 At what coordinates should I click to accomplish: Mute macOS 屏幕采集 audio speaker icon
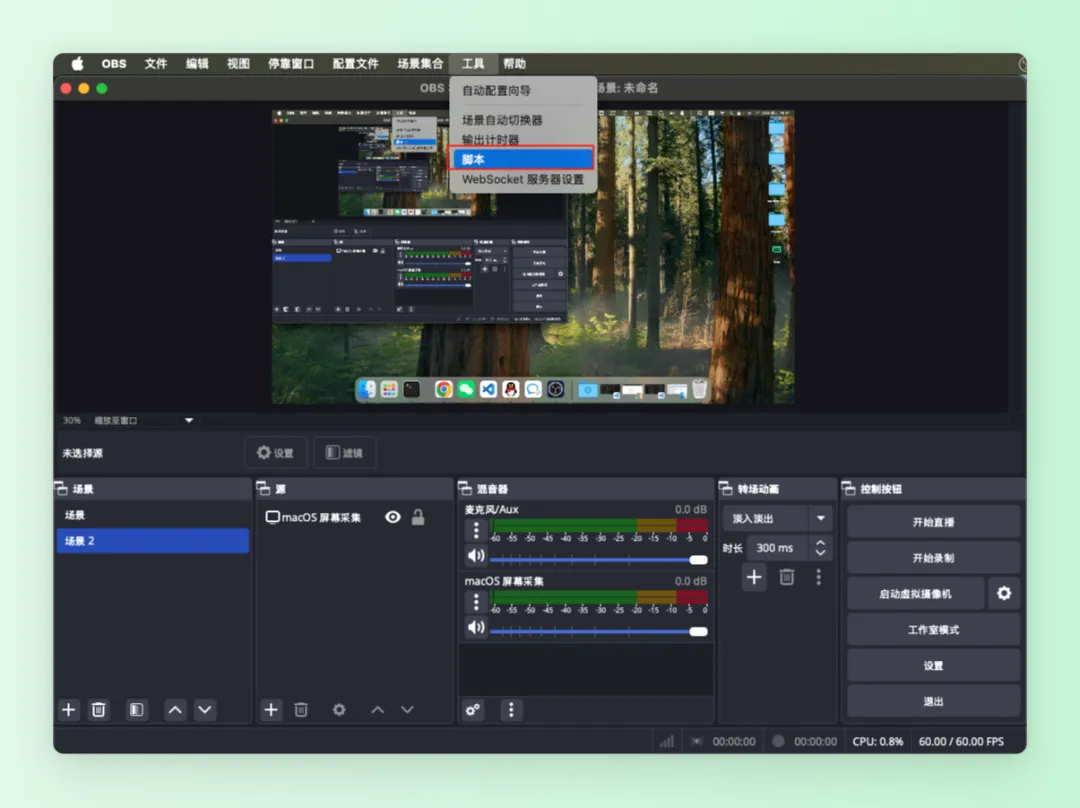tap(476, 627)
